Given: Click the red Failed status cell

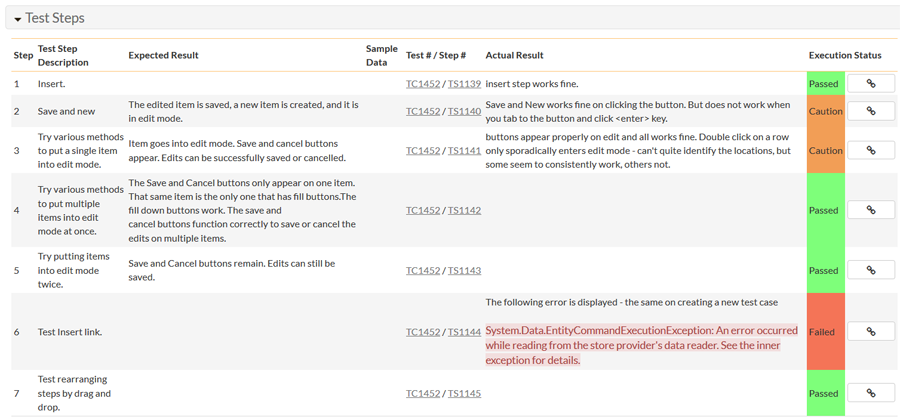Looking at the screenshot, I should [825, 331].
